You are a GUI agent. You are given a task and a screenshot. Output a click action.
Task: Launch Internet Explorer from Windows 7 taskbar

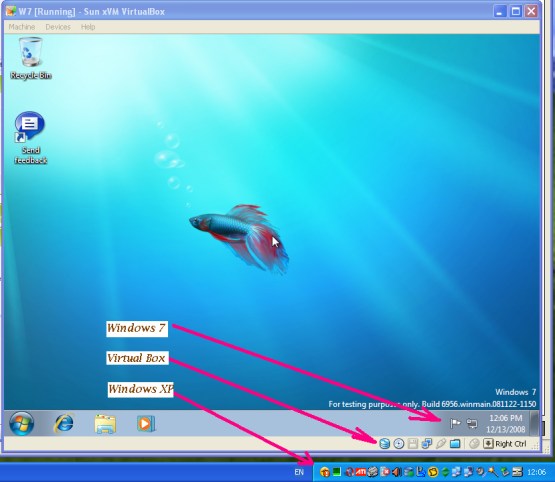tap(64, 423)
